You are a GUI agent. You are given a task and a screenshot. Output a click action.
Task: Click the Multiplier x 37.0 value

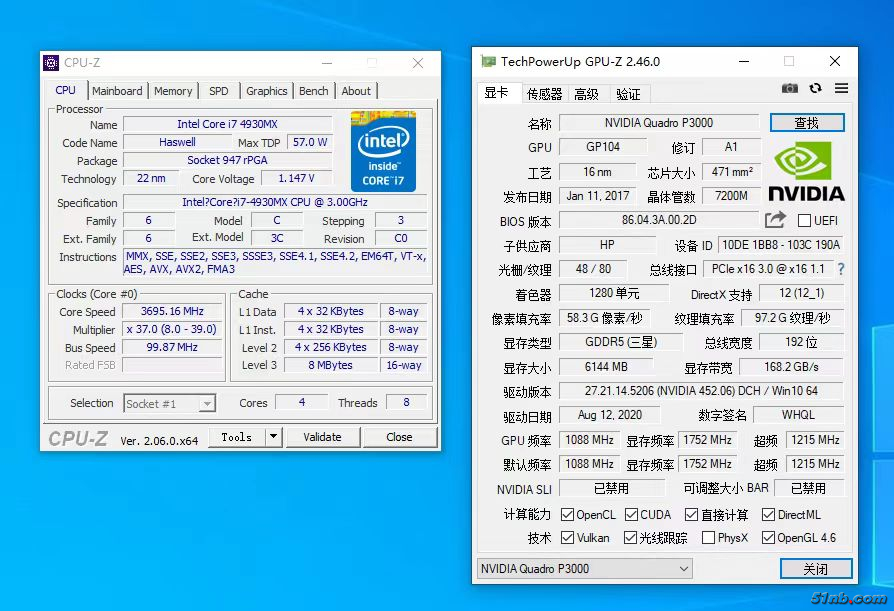[x=172, y=329]
